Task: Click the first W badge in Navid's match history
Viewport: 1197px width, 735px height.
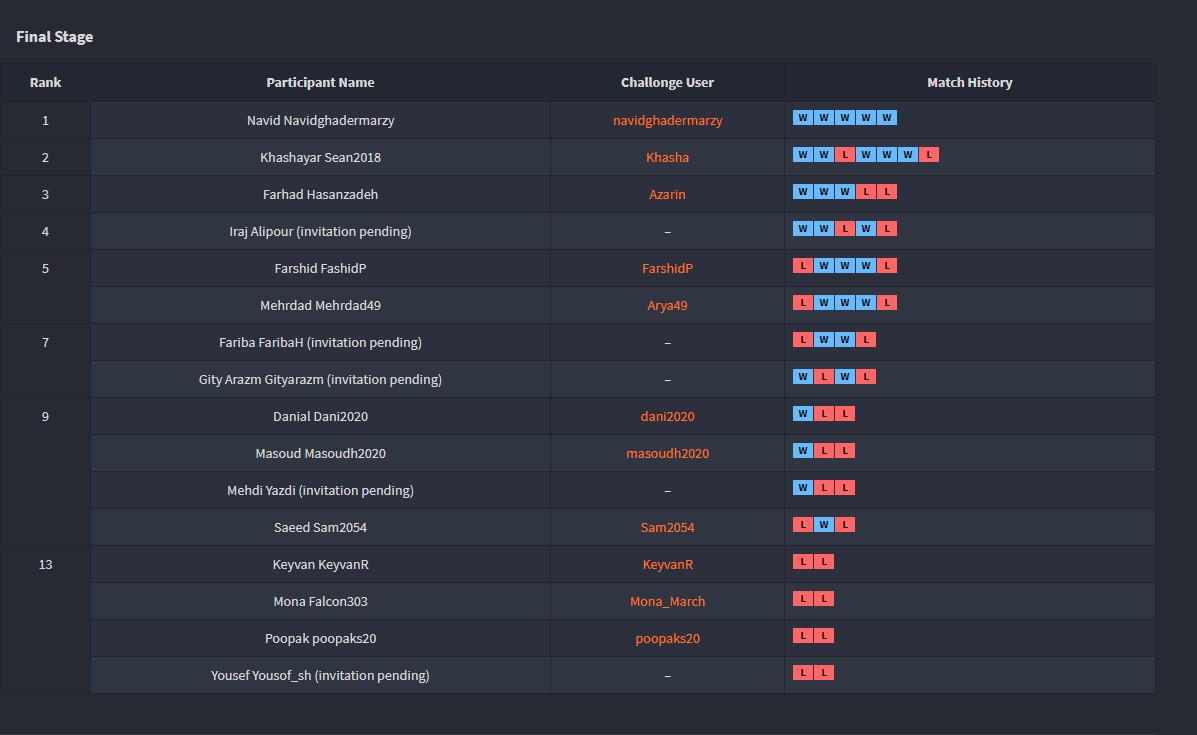Action: coord(803,118)
